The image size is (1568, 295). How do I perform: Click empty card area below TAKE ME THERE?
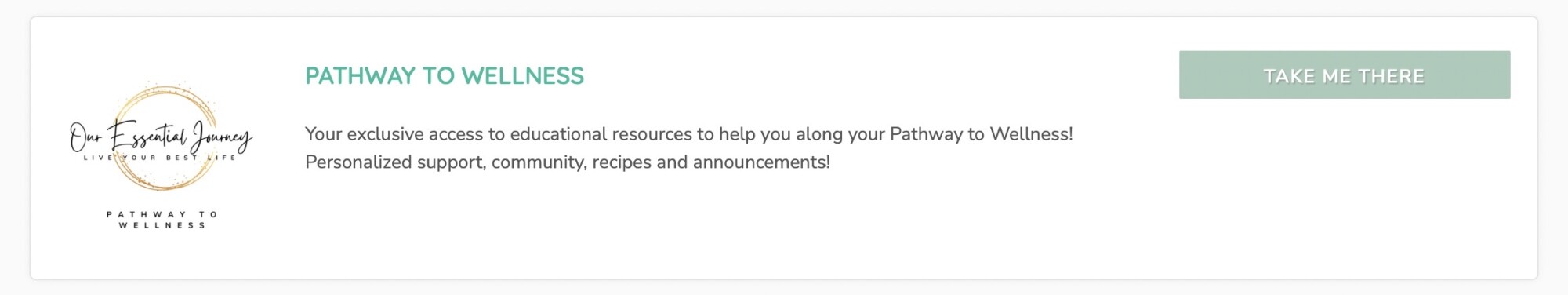click(1344, 188)
